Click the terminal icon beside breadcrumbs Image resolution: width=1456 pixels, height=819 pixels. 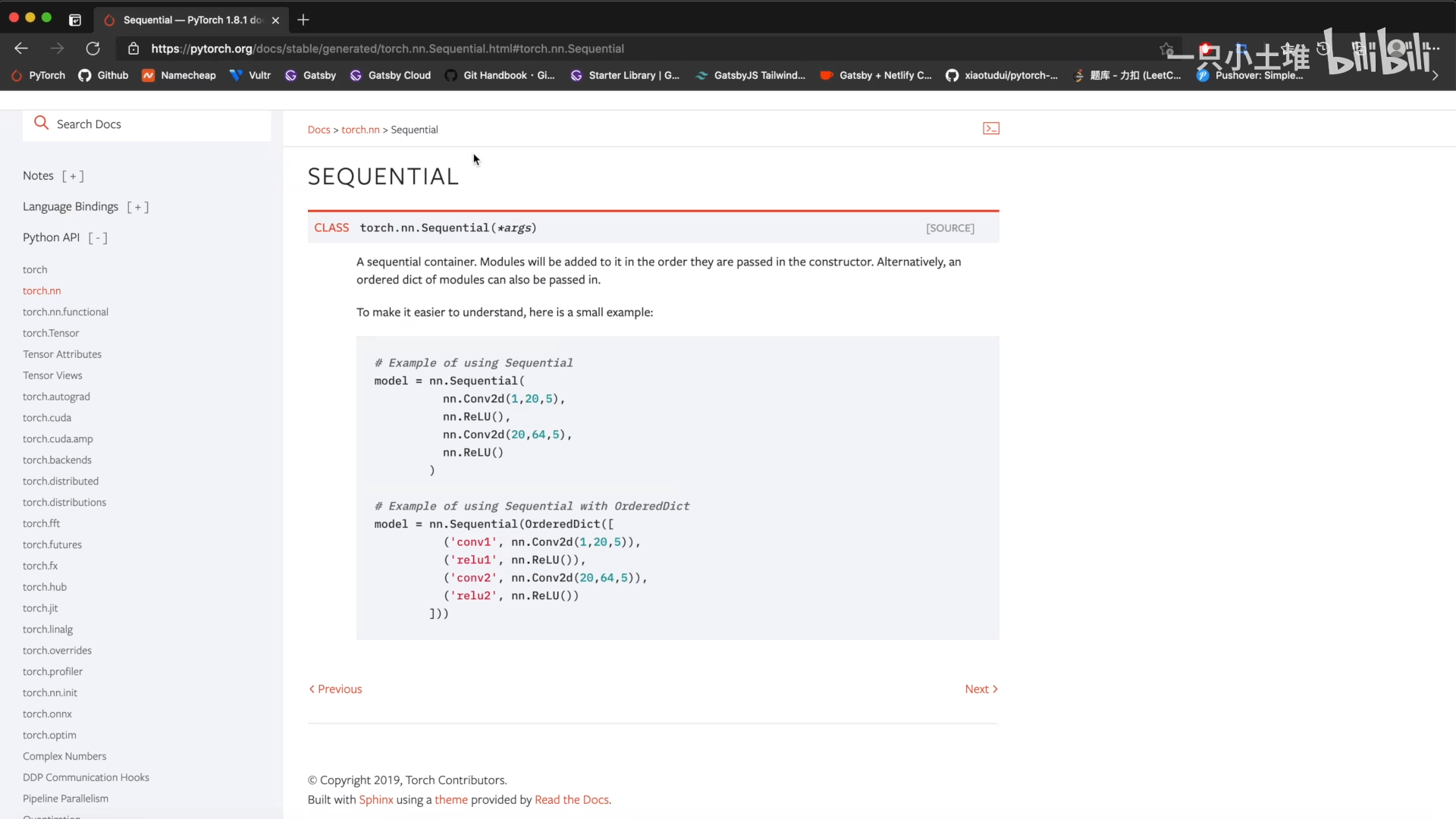(x=990, y=129)
